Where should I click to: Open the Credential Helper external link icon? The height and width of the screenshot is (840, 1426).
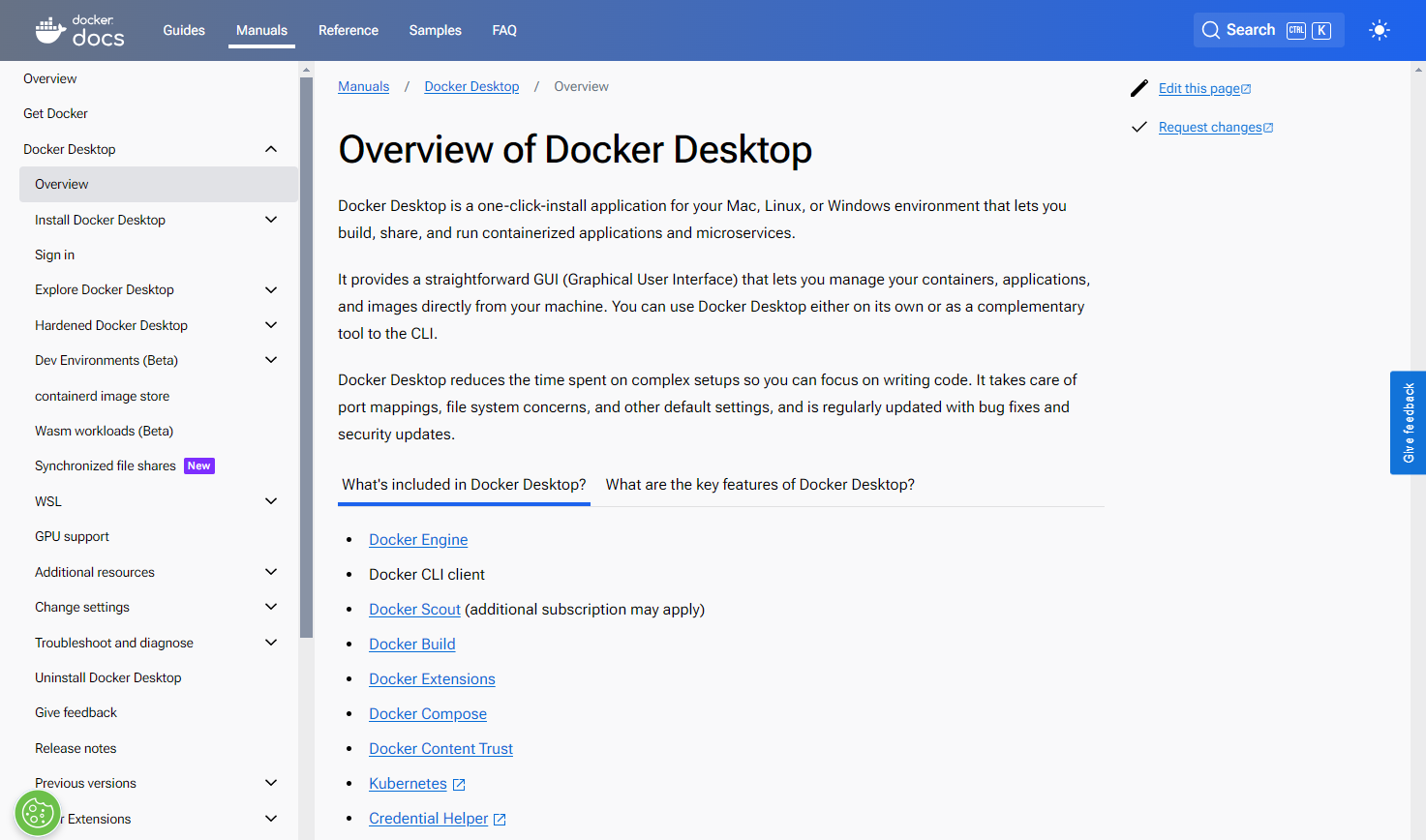tap(500, 818)
